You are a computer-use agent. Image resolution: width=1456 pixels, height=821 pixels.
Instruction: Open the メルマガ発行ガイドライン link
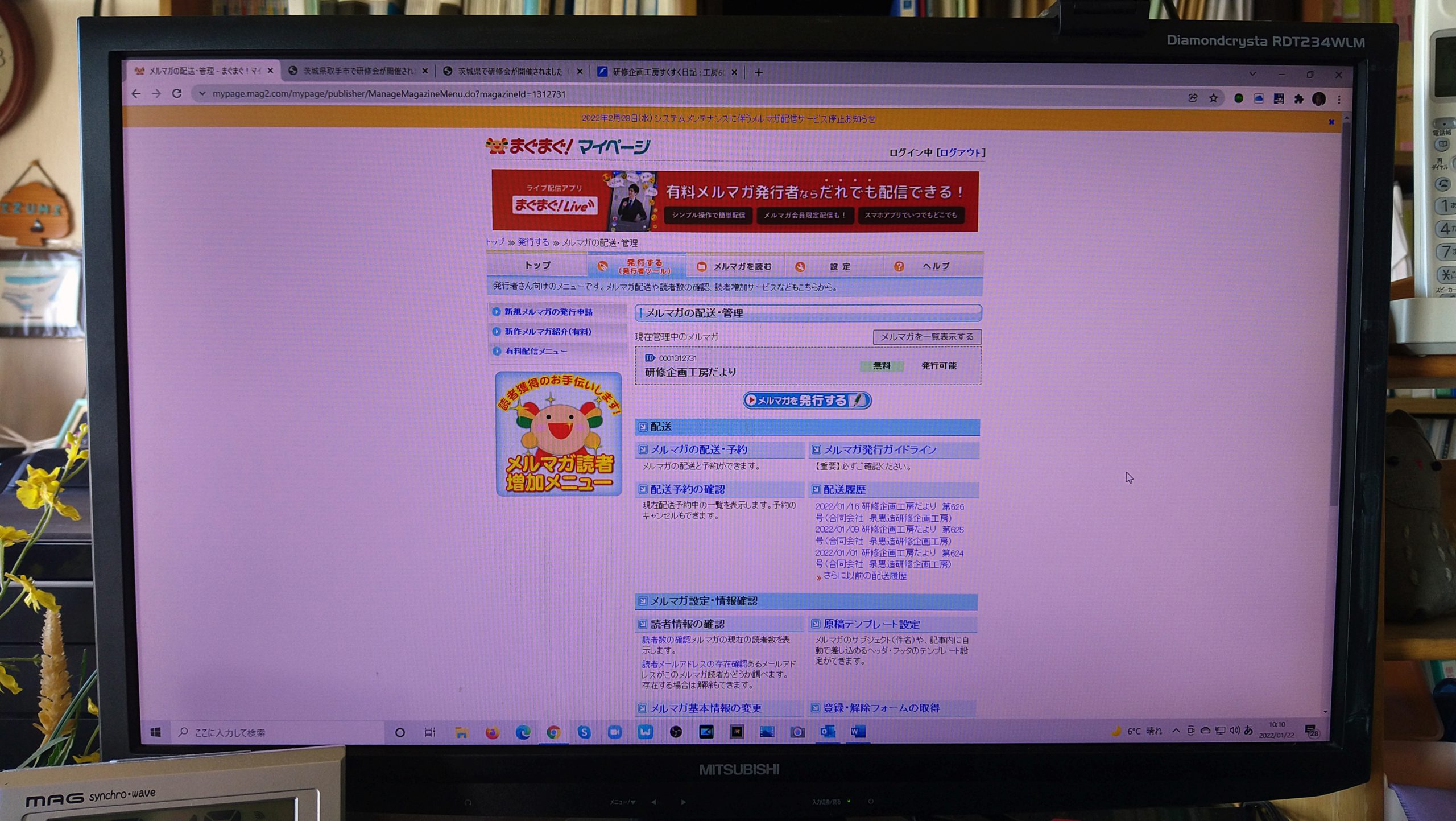pos(879,449)
